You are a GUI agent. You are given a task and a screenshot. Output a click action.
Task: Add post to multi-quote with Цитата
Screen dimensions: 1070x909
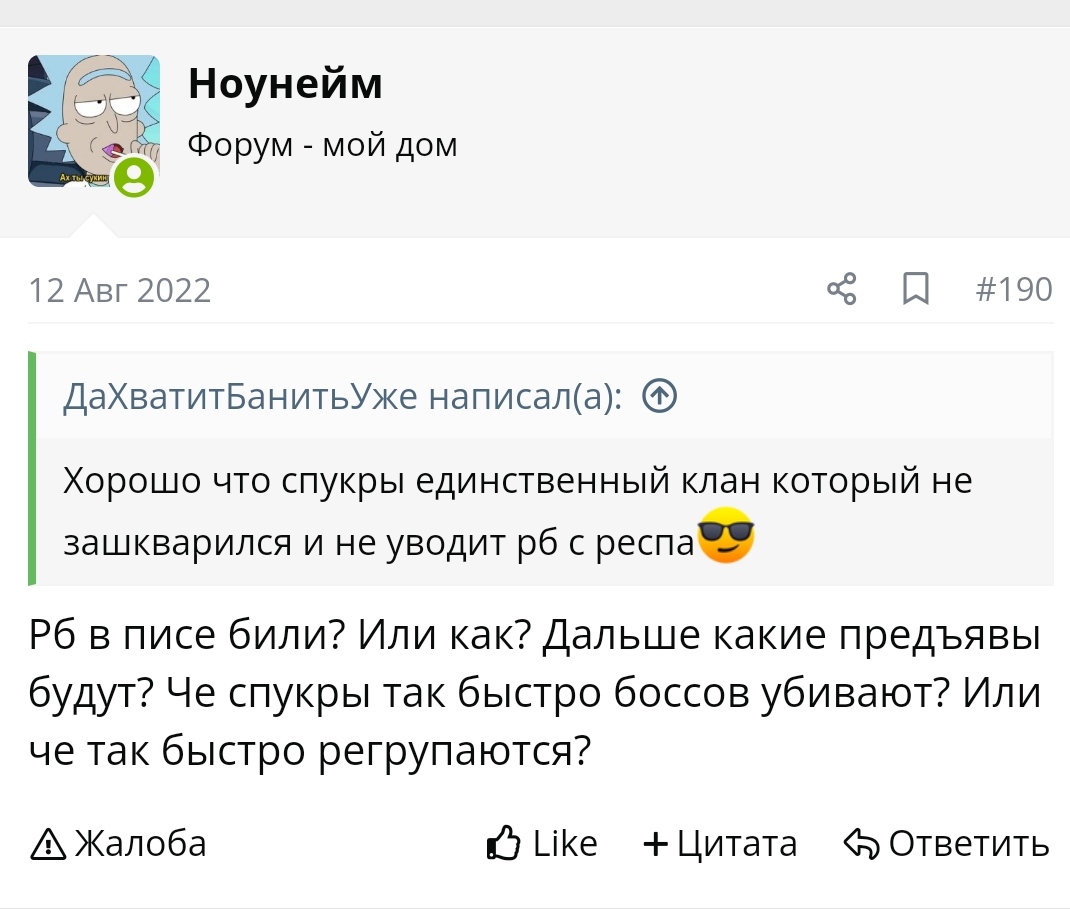[737, 844]
